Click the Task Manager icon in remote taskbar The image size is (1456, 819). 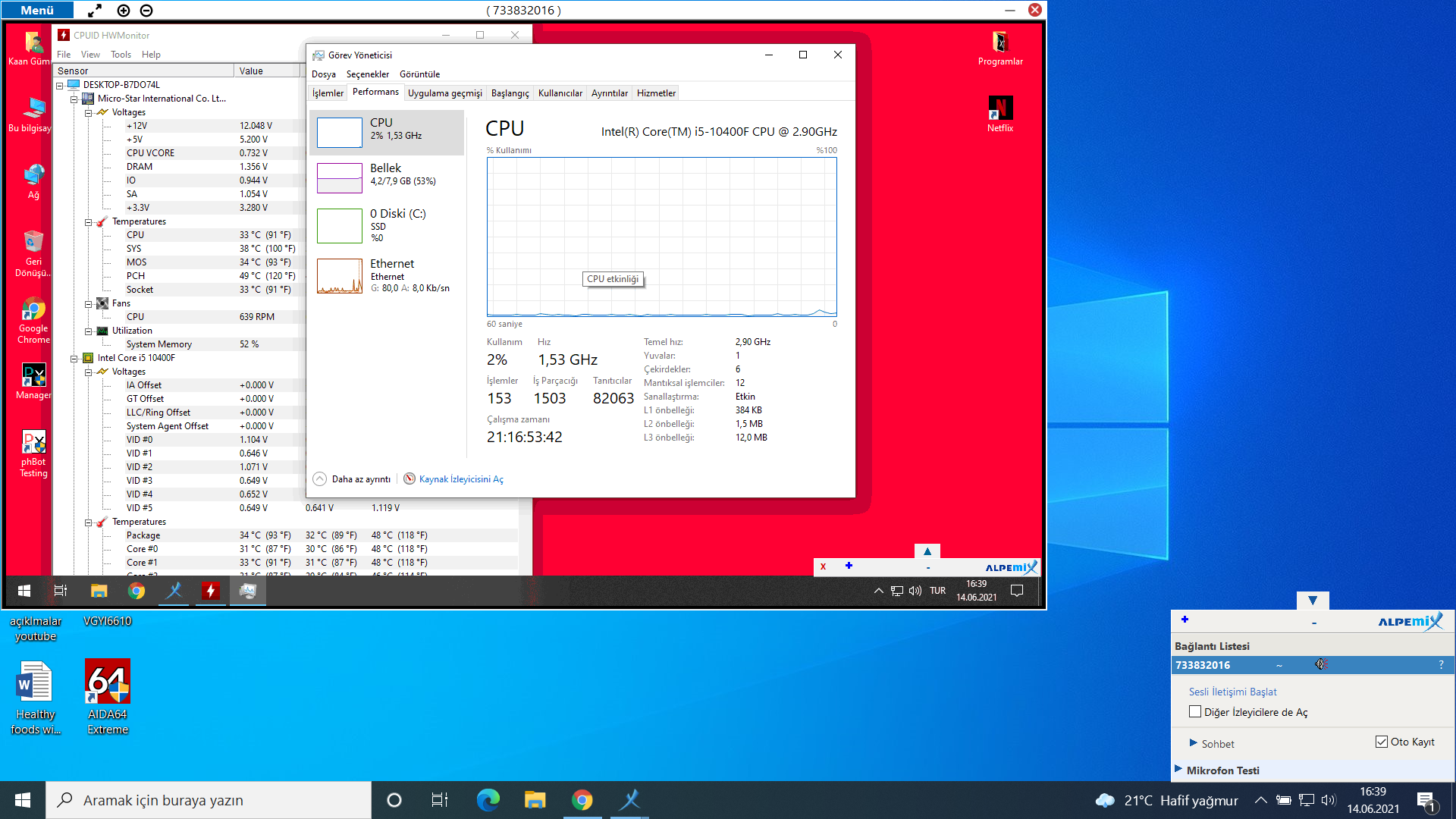247,591
